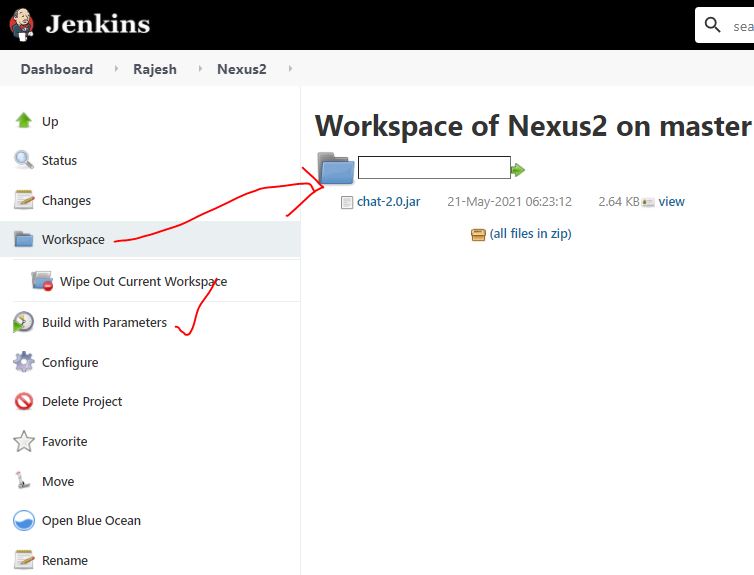The height and width of the screenshot is (575, 754).
Task: Click the chat-2.0.jar file icon
Action: click(x=347, y=202)
